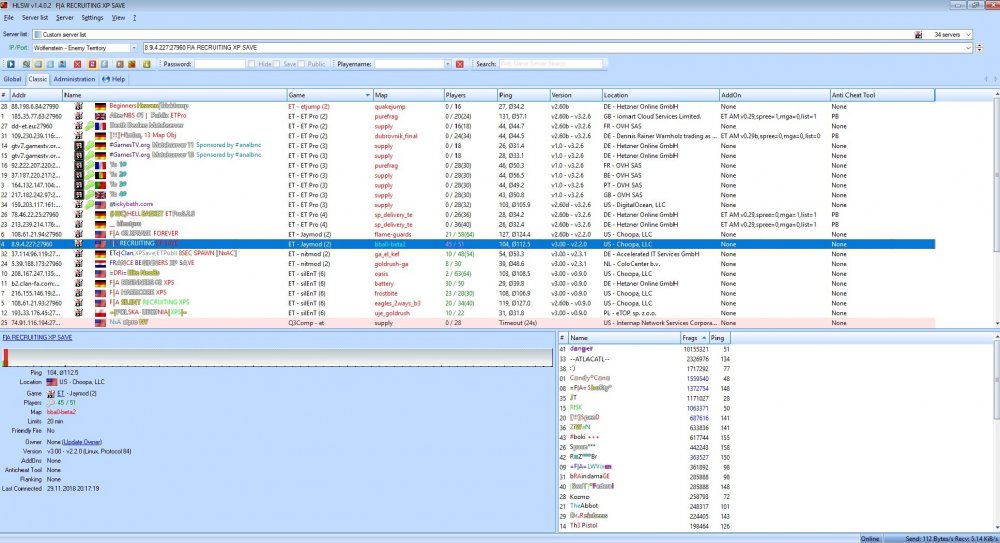Open the View menu
This screenshot has height=543, width=1000.
pos(118,18)
